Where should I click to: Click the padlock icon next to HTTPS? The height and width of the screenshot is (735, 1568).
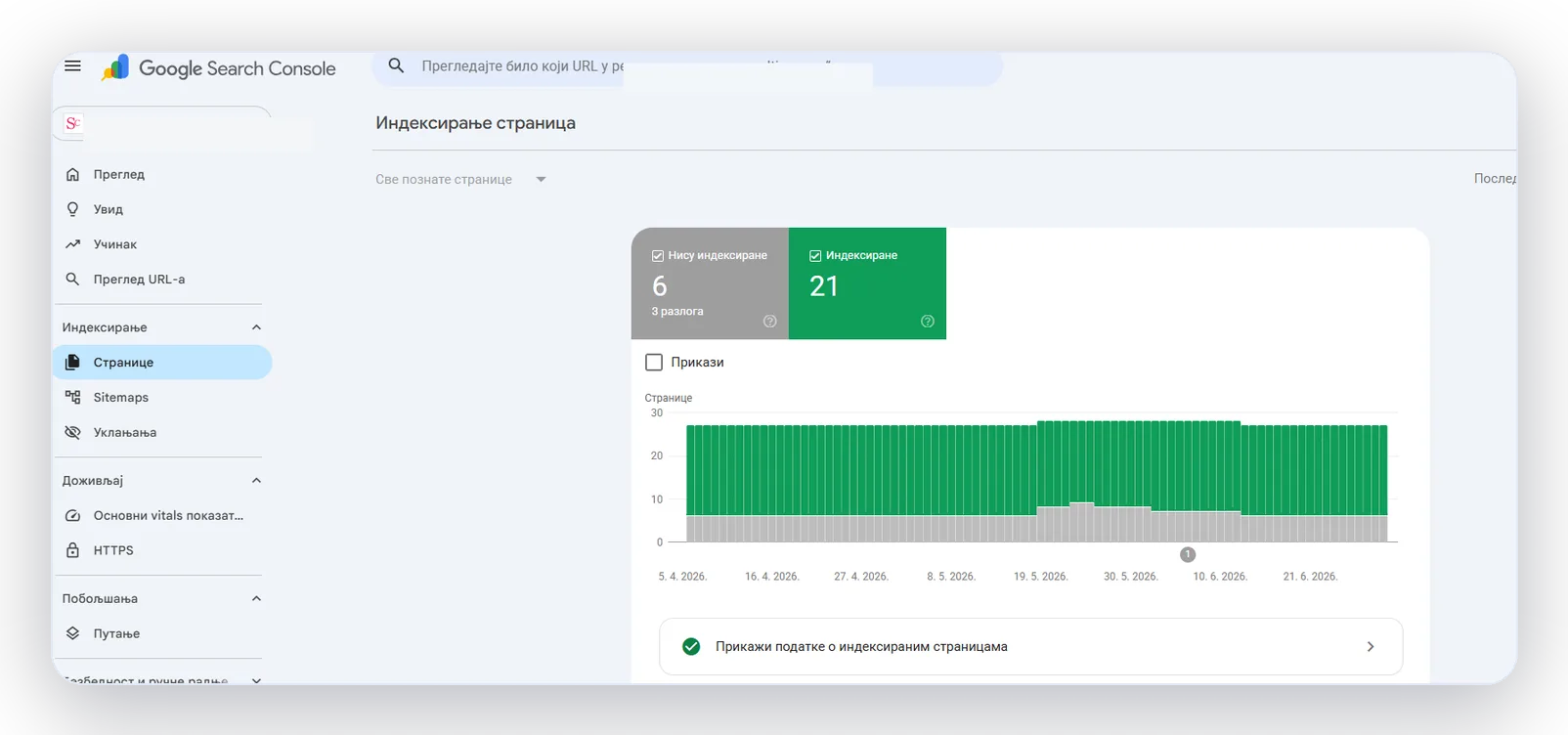coord(72,550)
